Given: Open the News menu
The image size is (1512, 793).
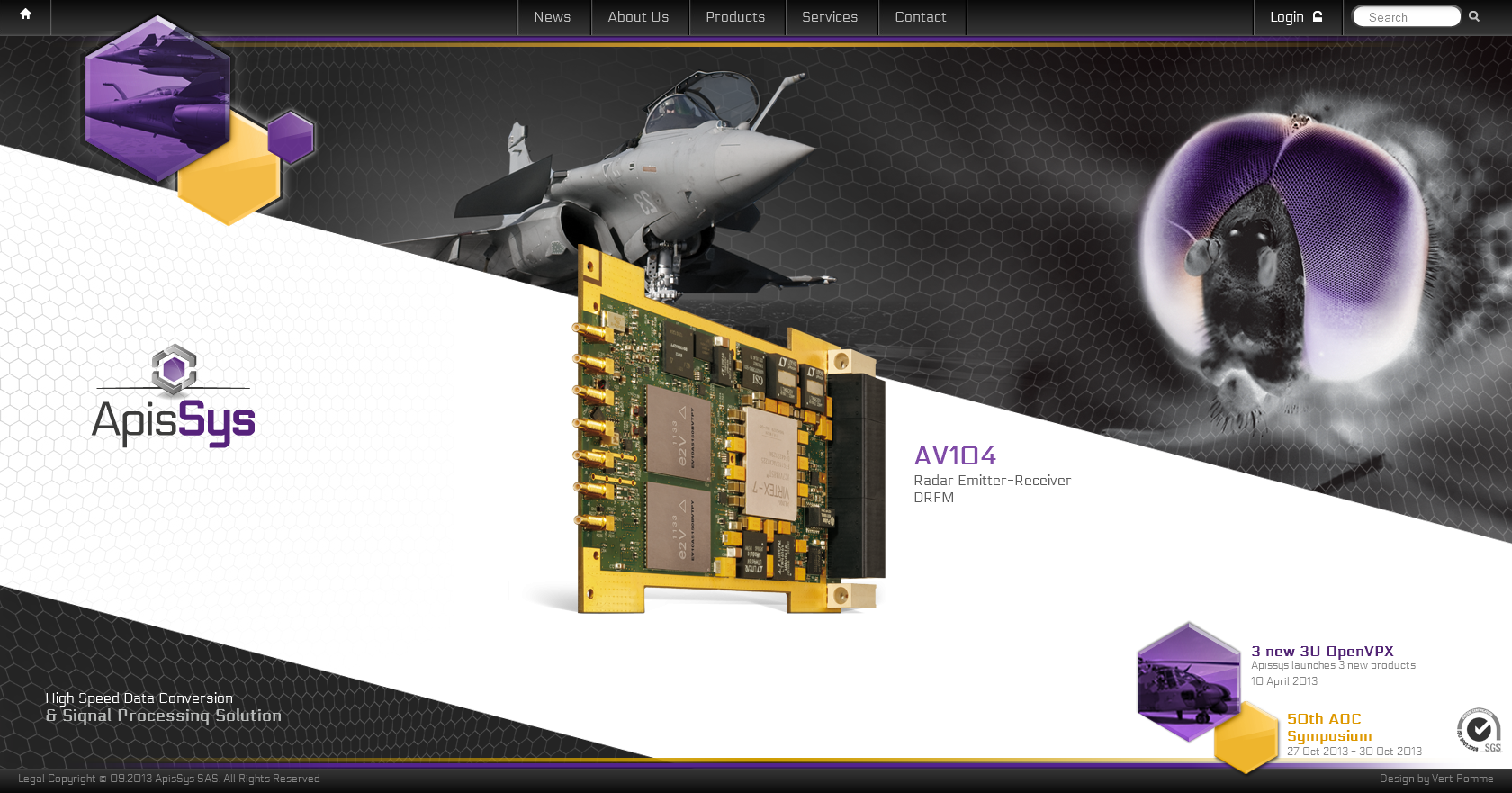Looking at the screenshot, I should tap(553, 17).
